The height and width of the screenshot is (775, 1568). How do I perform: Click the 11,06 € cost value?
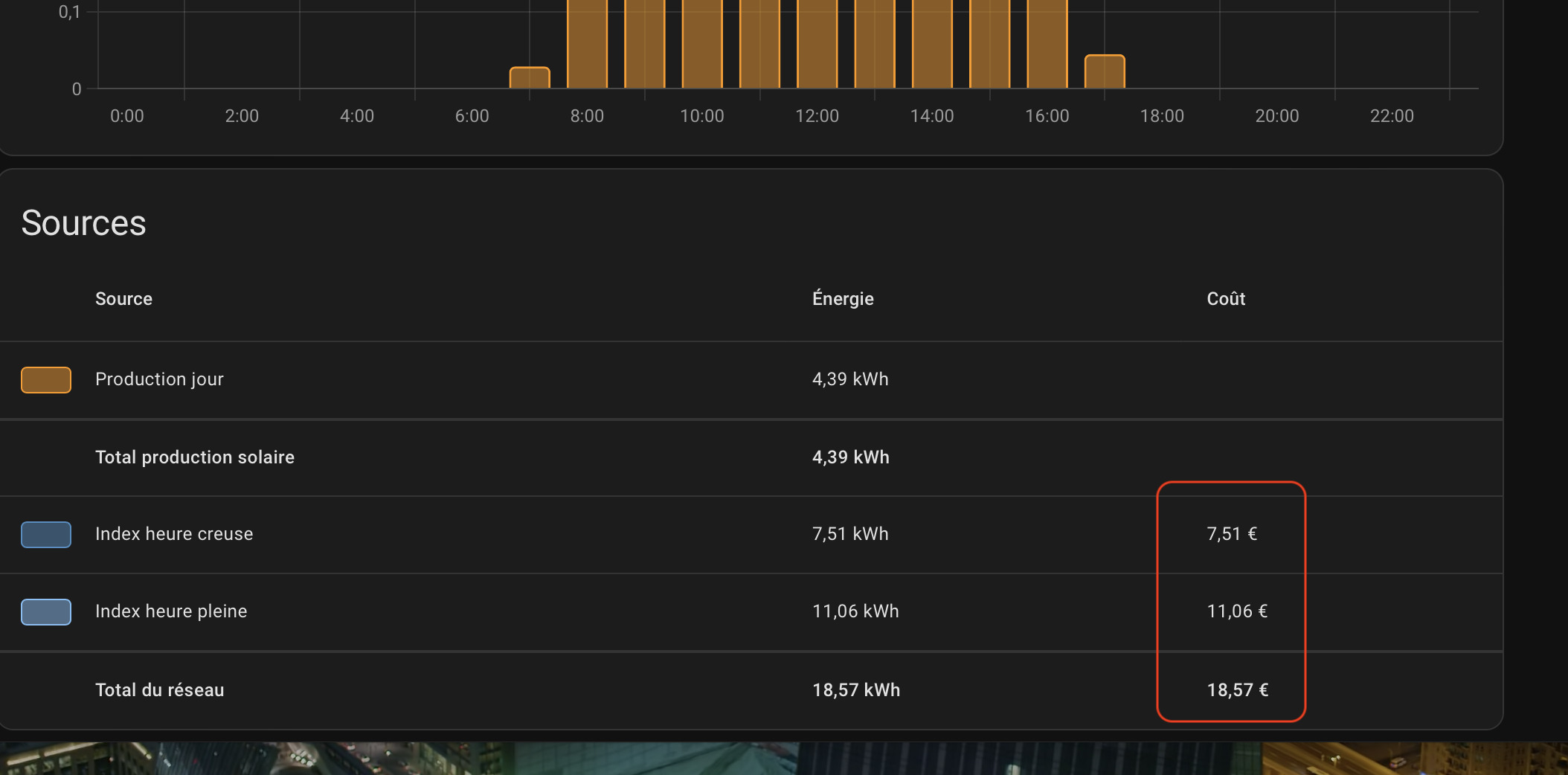point(1237,611)
